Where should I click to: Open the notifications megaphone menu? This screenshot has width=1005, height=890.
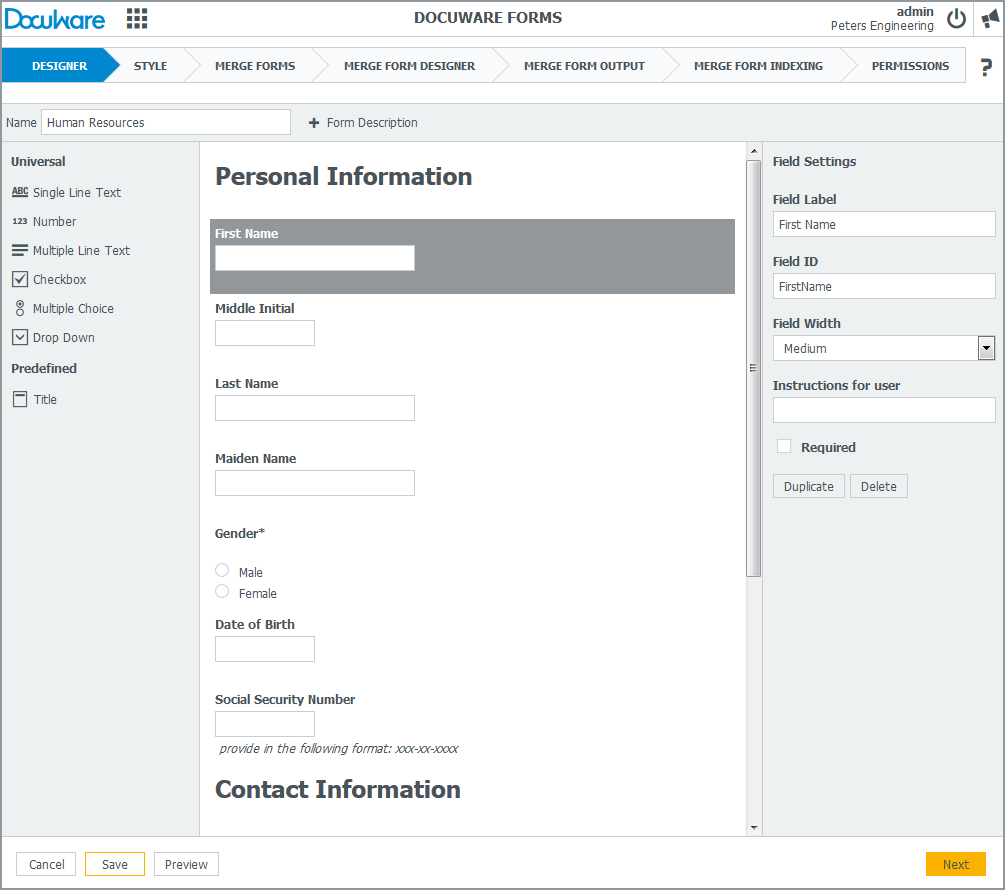[x=990, y=18]
